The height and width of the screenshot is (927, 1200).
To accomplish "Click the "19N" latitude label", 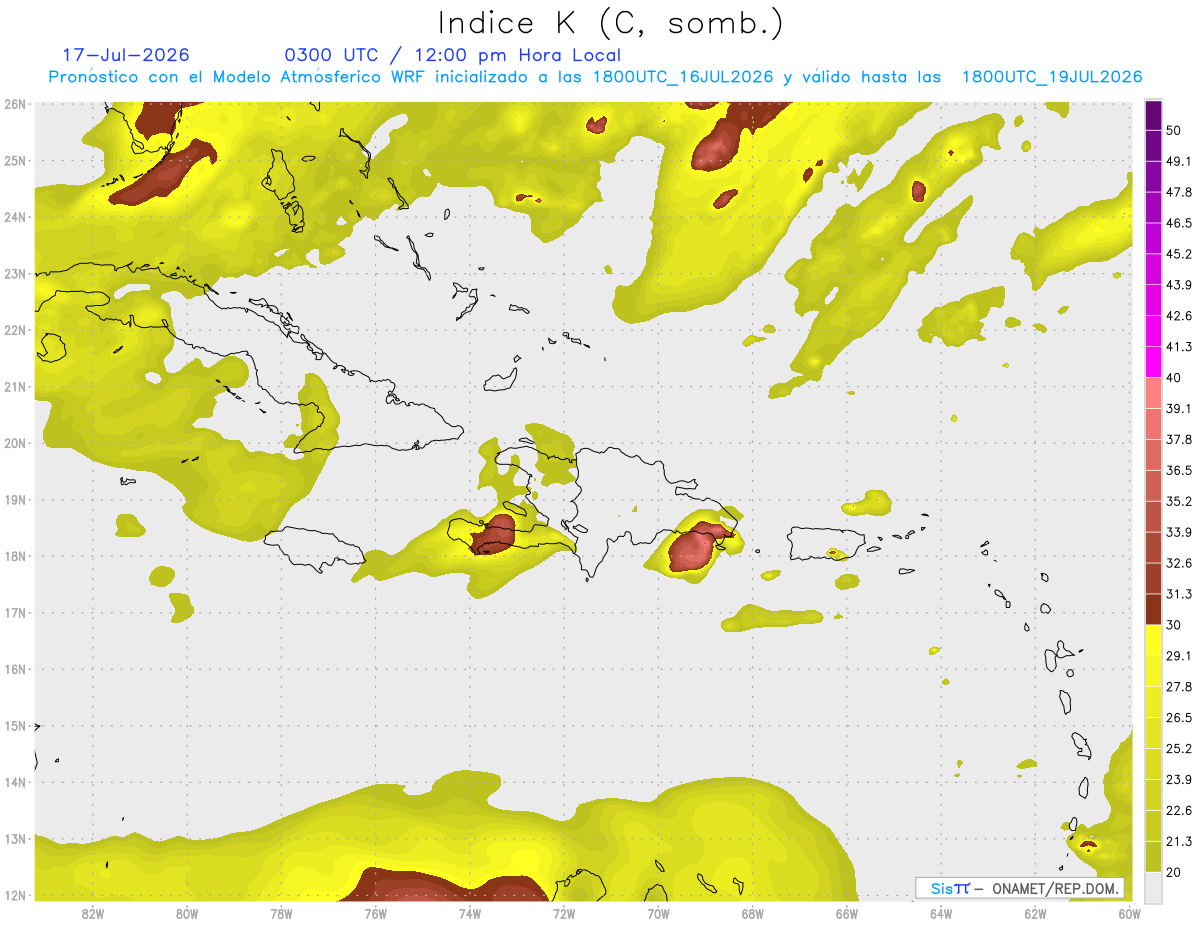I will click(14, 500).
